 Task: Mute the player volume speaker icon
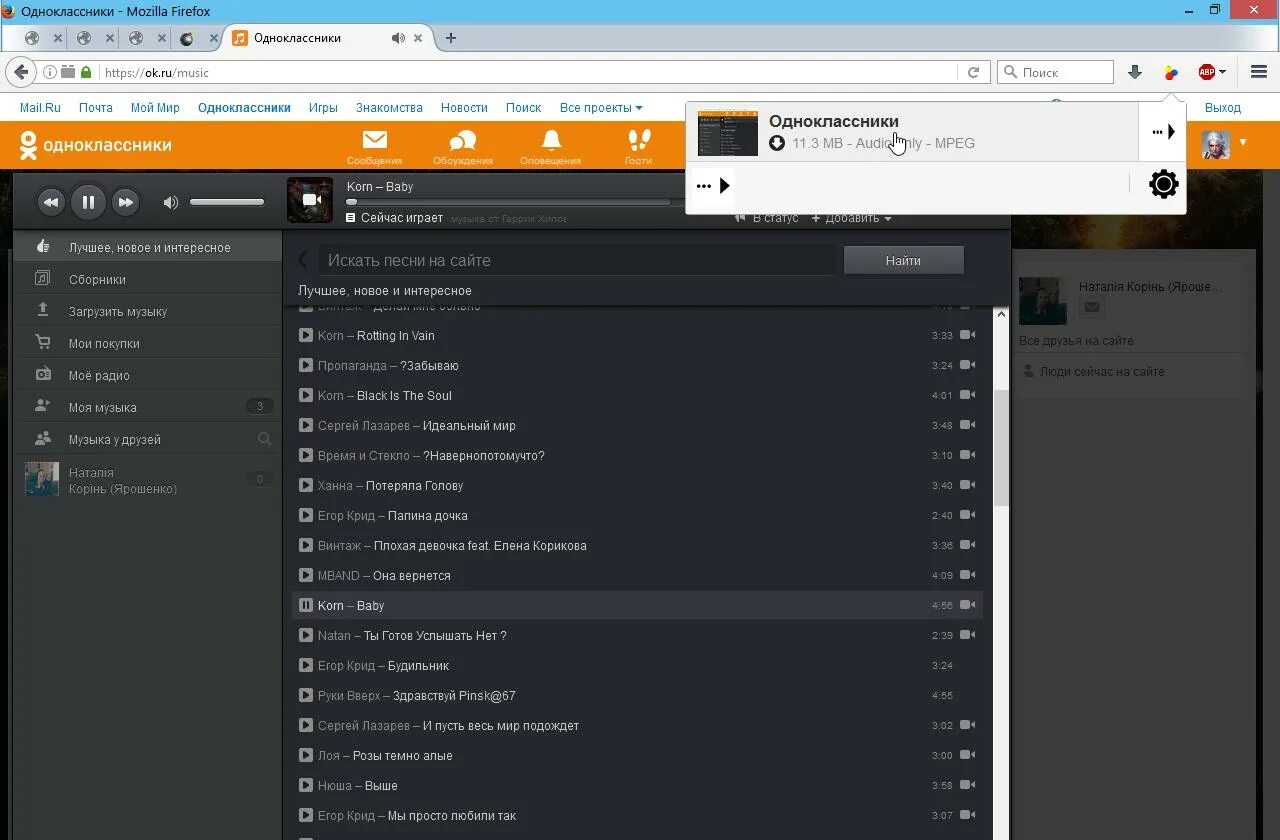tap(171, 202)
